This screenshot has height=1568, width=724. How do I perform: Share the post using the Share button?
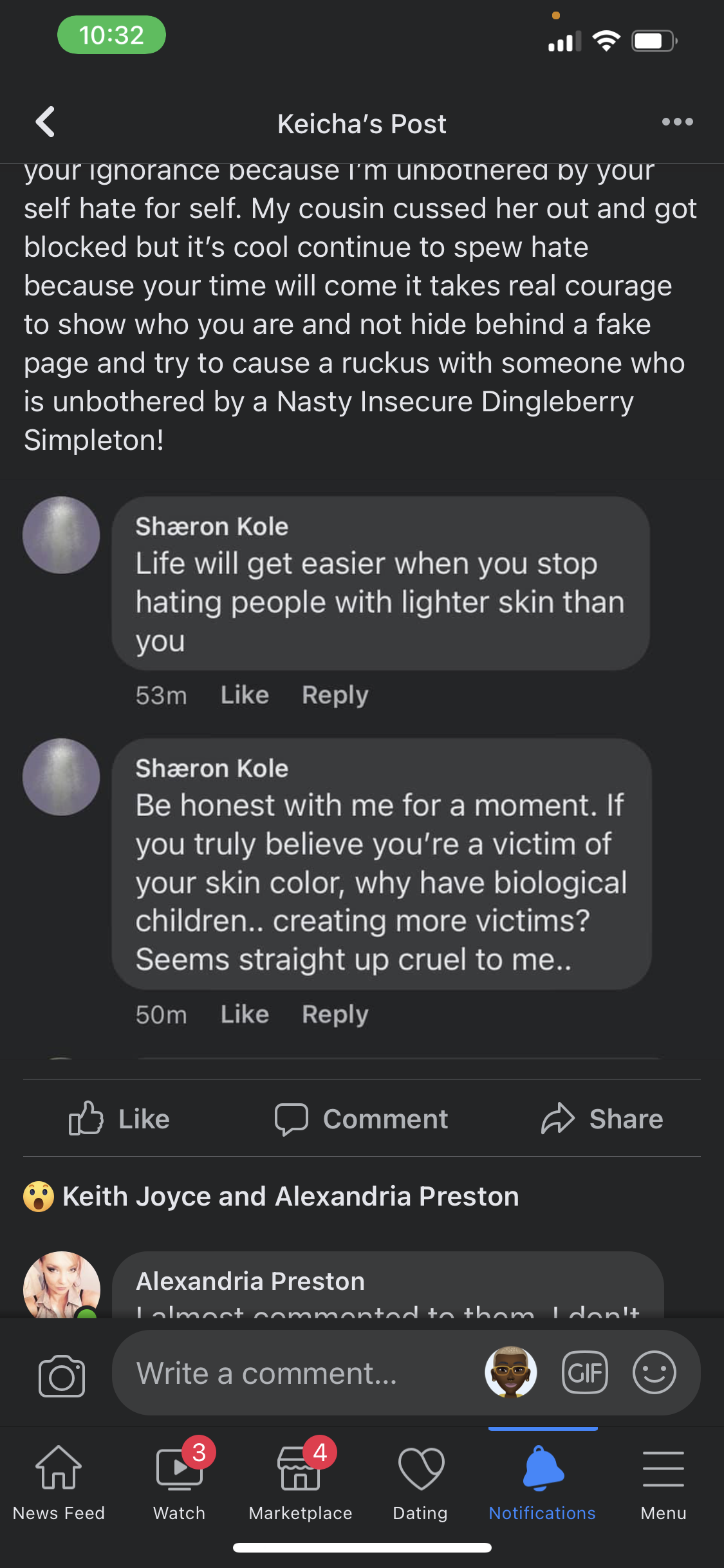click(x=602, y=1119)
